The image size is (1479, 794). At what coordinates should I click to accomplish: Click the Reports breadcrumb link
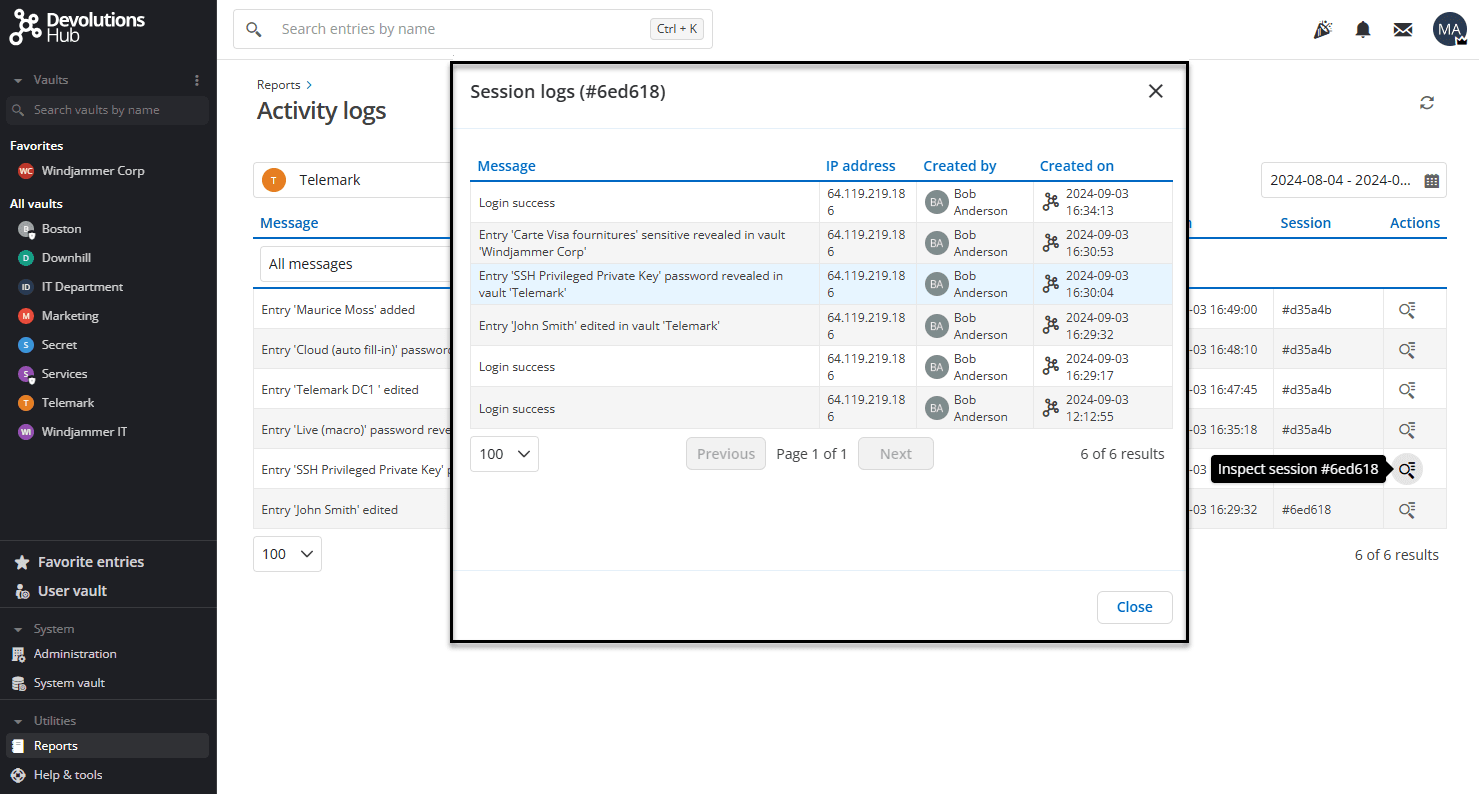pos(278,85)
